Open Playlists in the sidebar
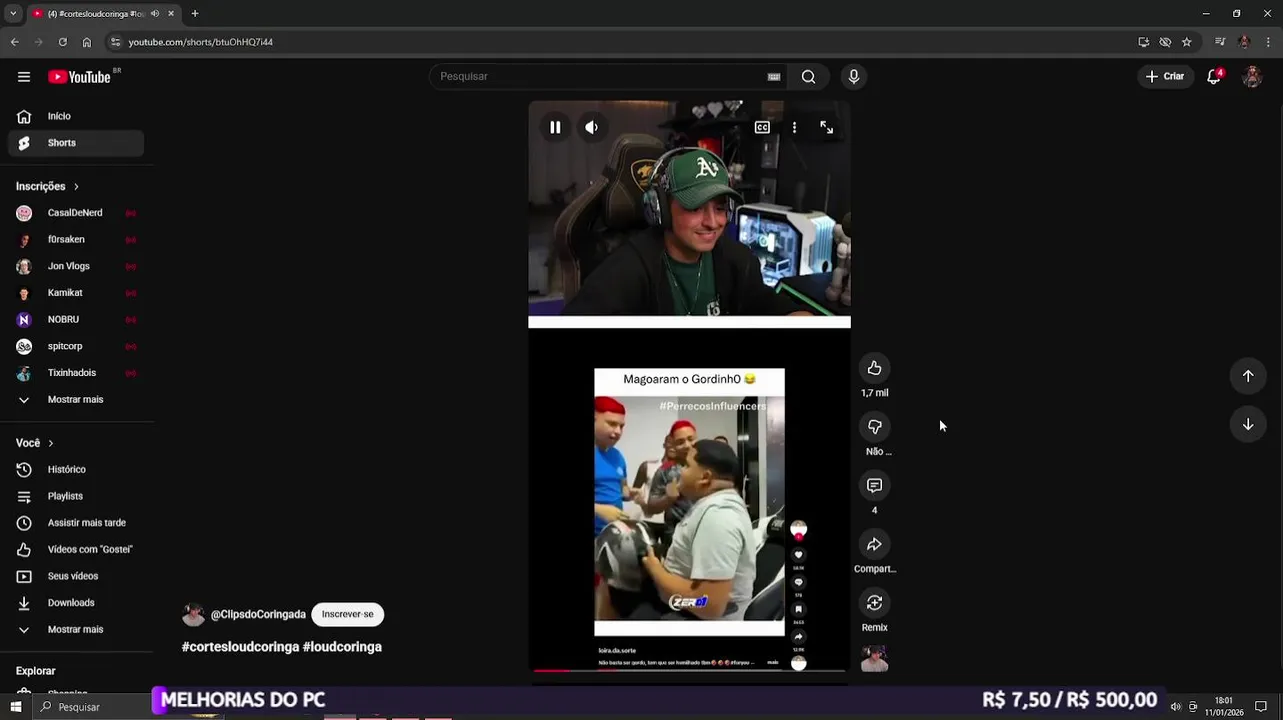The image size is (1283, 720). coord(76,496)
